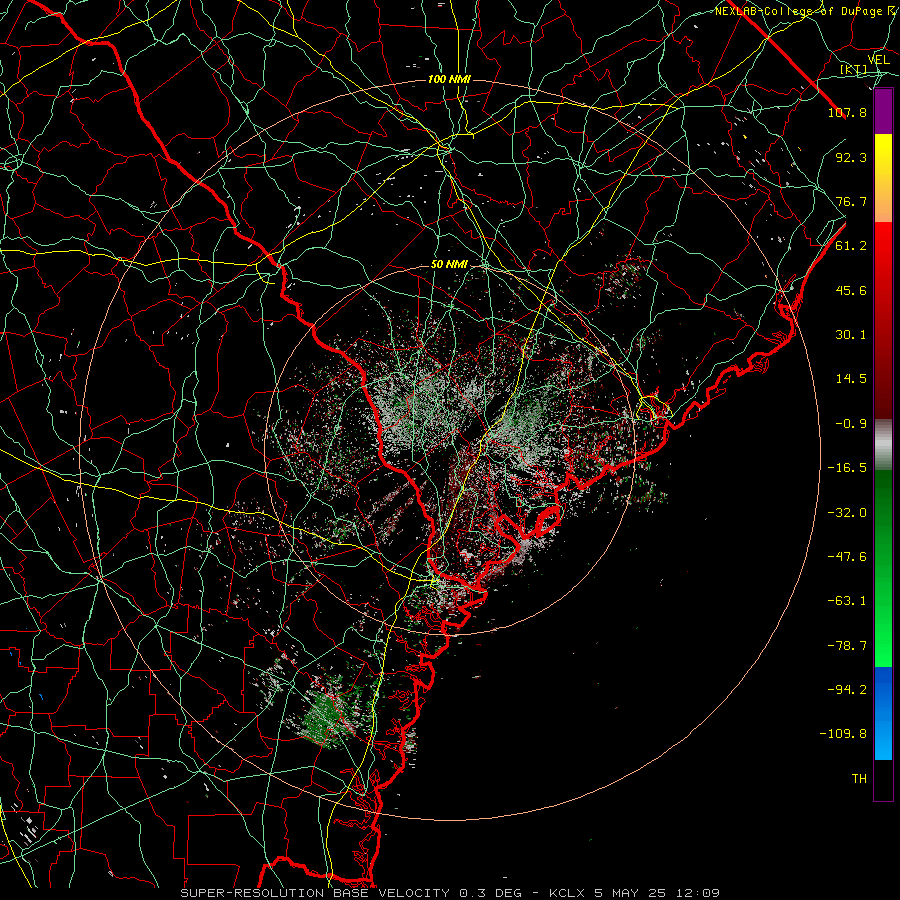Click the VEL legend title
The image size is (900, 900).
[x=879, y=60]
